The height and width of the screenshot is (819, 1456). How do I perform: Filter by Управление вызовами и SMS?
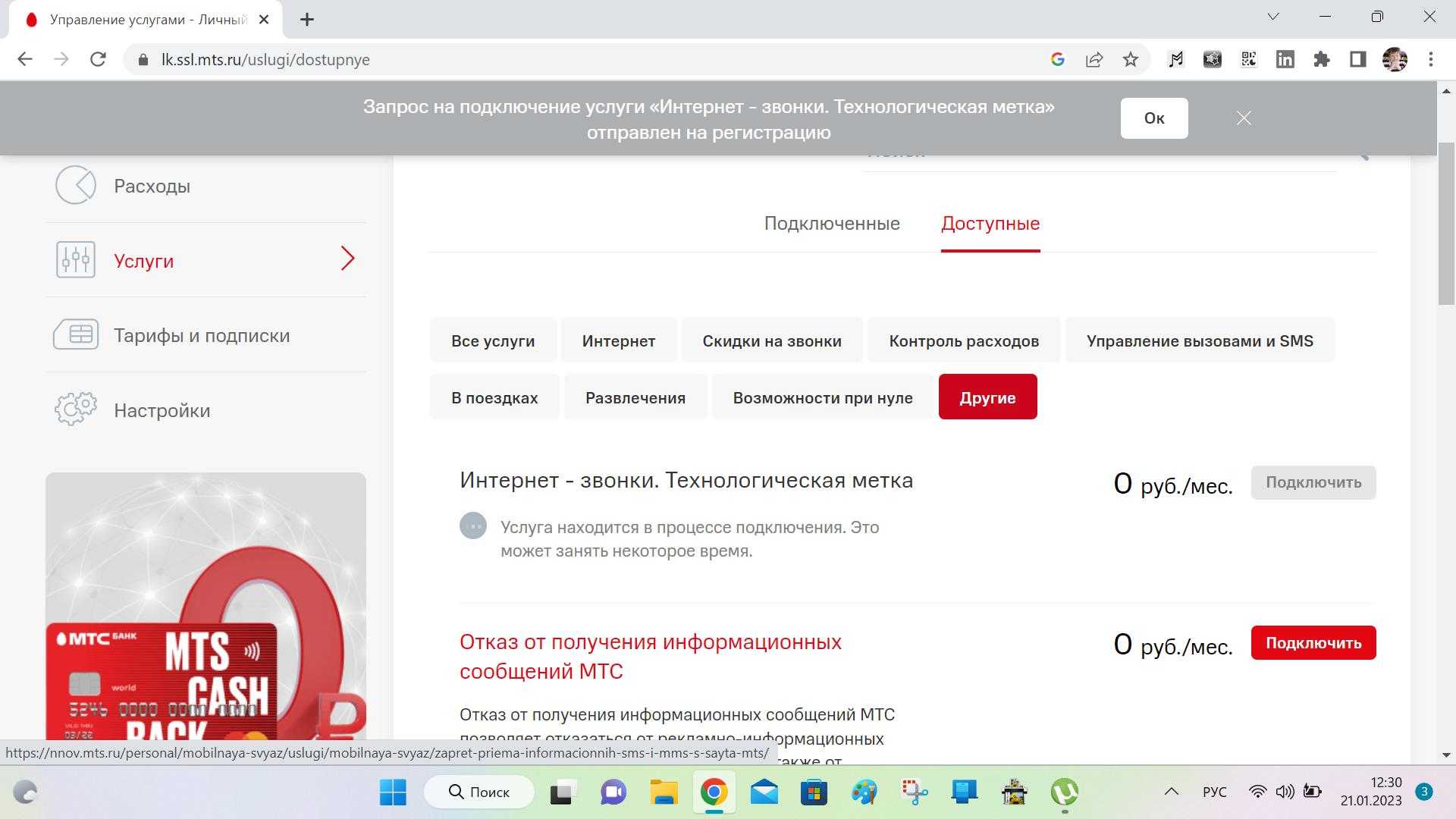pyautogui.click(x=1200, y=340)
